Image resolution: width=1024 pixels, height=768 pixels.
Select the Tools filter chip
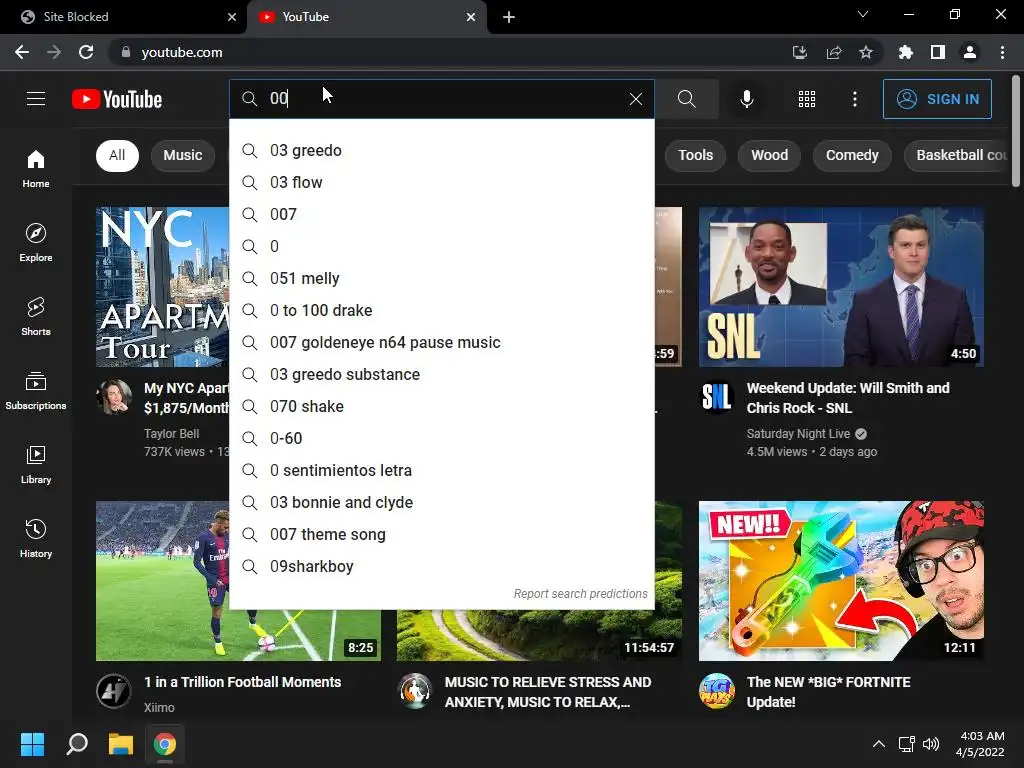695,155
